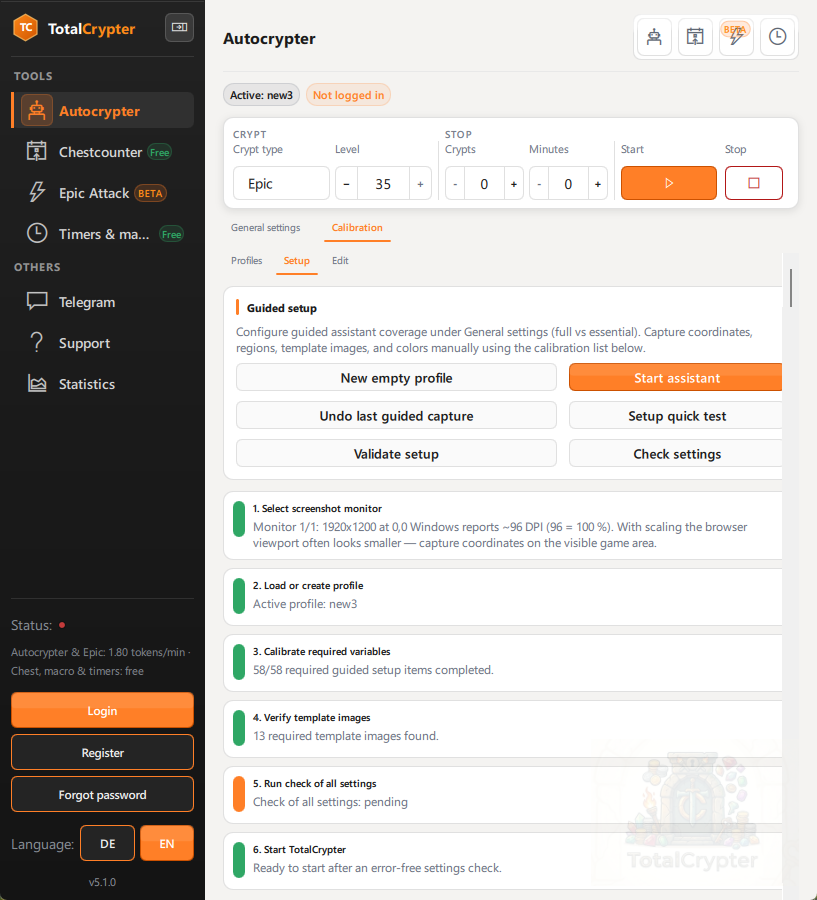This screenshot has height=900, width=817.
Task: Click top-right Chestcounter shortcut icon
Action: point(695,37)
